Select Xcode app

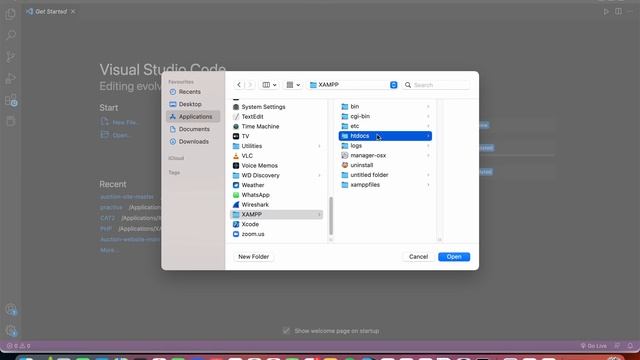pos(277,224)
